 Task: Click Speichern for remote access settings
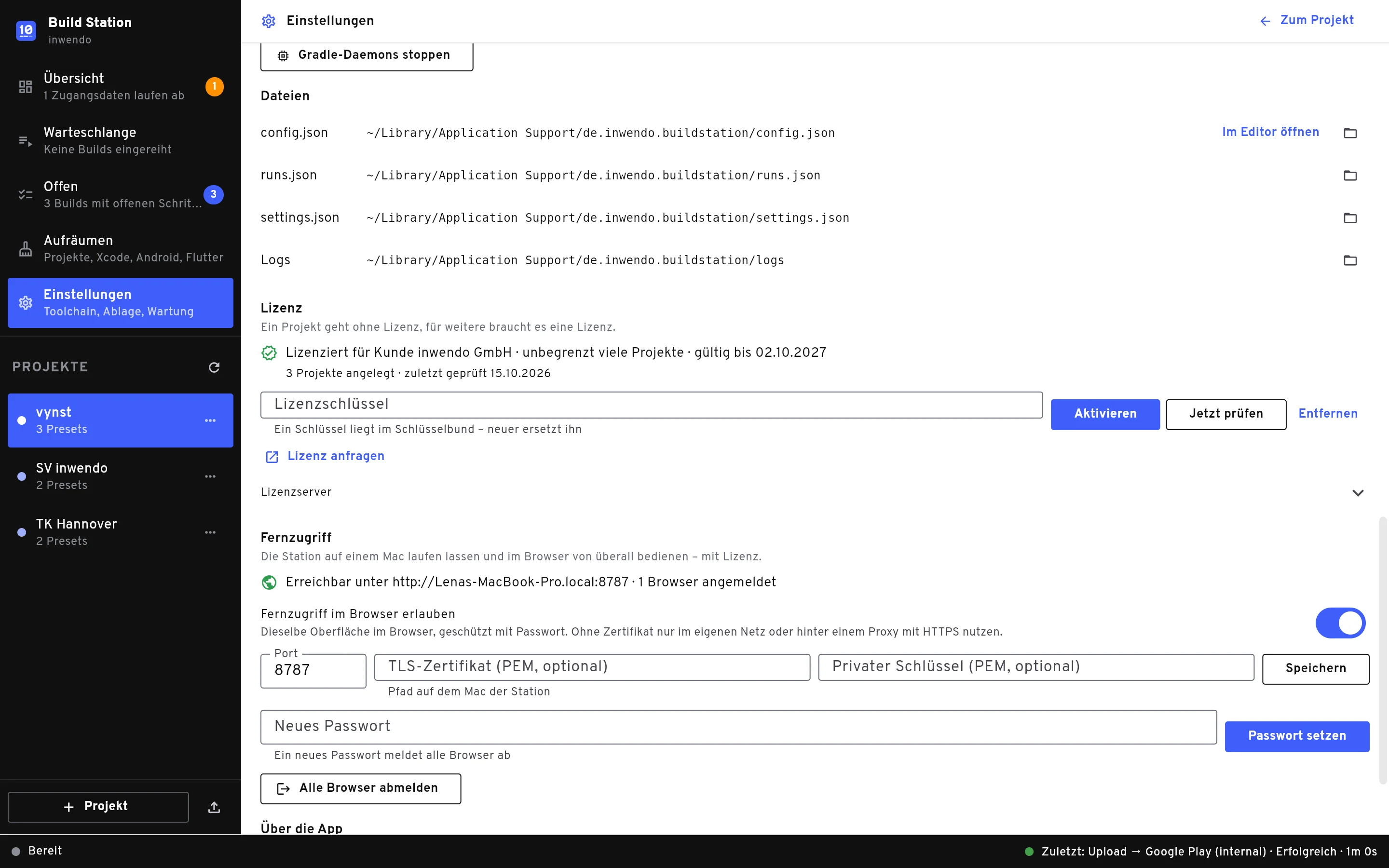pyautogui.click(x=1316, y=669)
